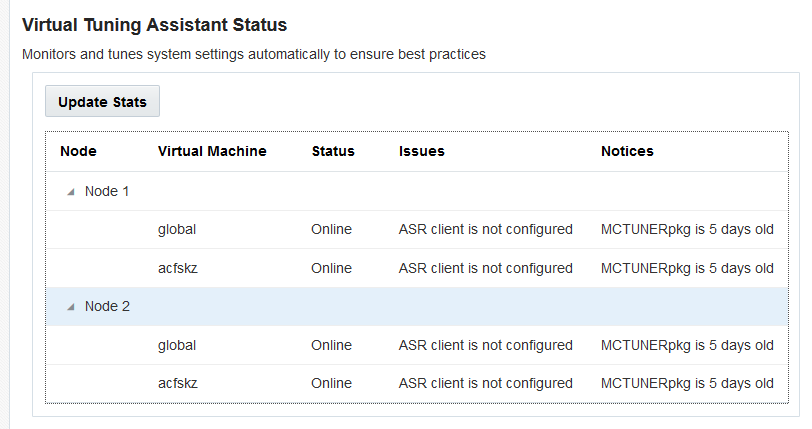The image size is (812, 429).
Task: Click MCTUNERpkg notice for Node 2 global
Action: 687,345
